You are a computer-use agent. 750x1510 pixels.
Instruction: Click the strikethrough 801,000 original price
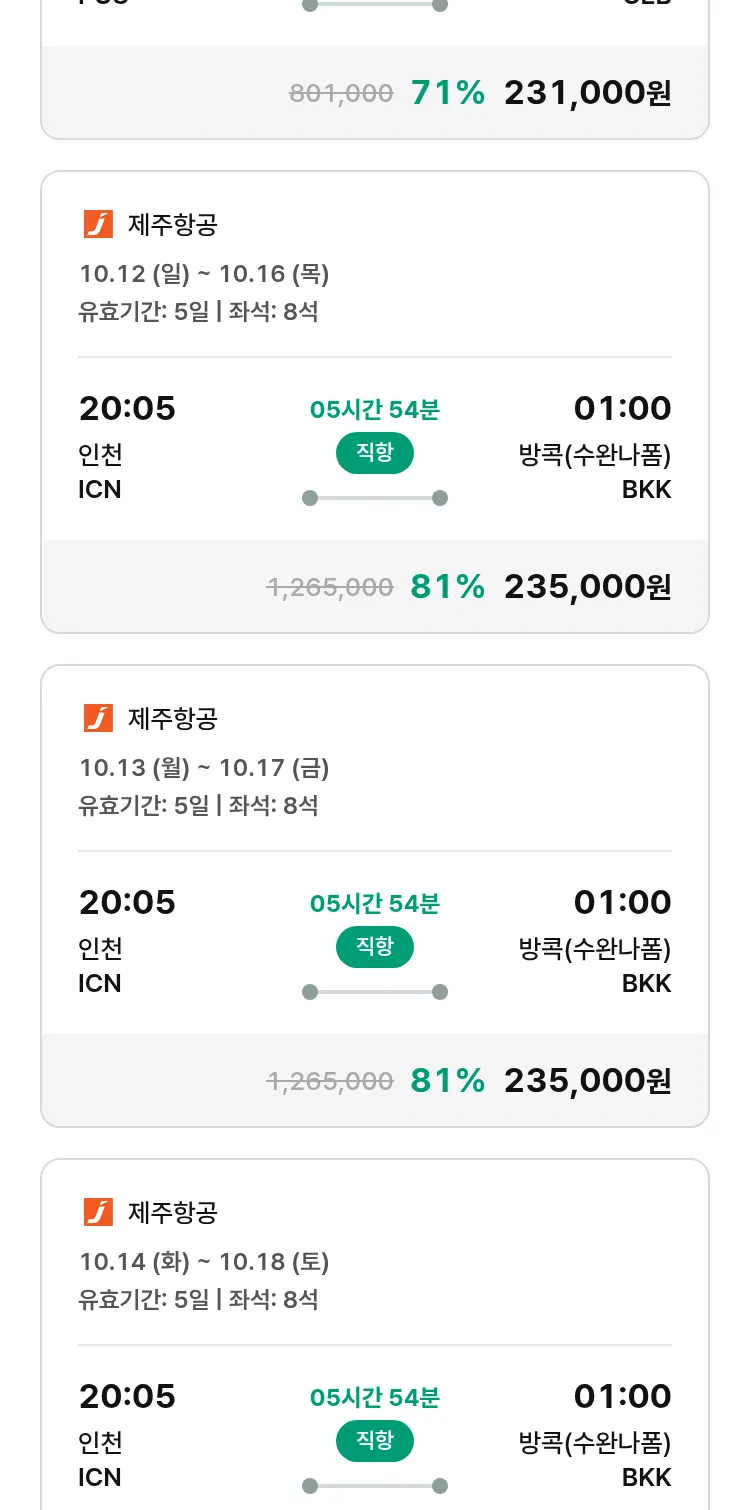click(x=341, y=94)
